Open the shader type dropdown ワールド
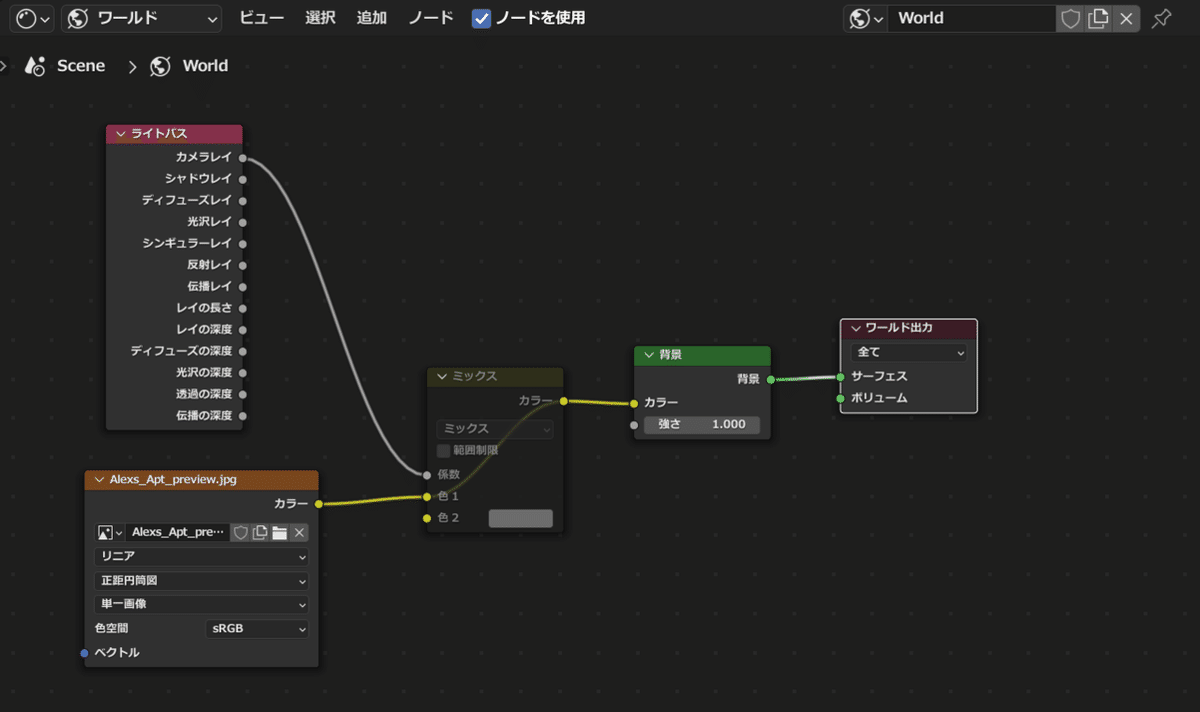Screen dimensions: 1200x712 pyautogui.click(x=141, y=18)
